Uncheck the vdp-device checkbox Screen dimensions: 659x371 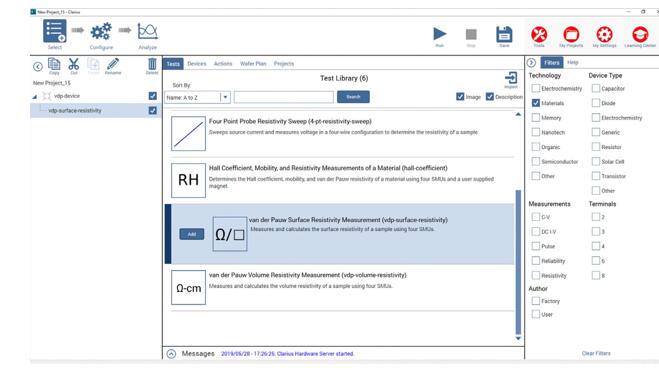[x=153, y=96]
